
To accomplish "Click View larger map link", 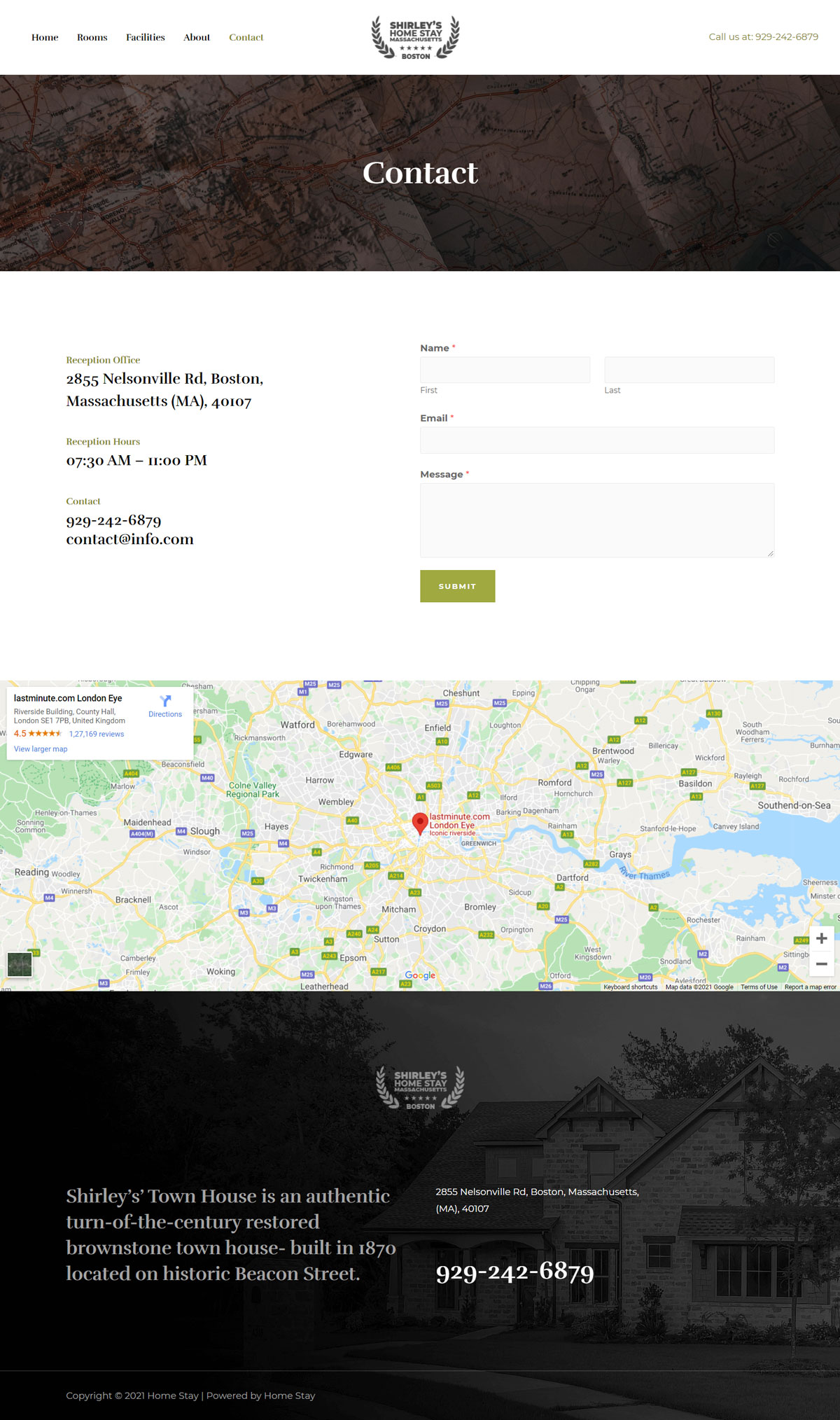I will 41,749.
